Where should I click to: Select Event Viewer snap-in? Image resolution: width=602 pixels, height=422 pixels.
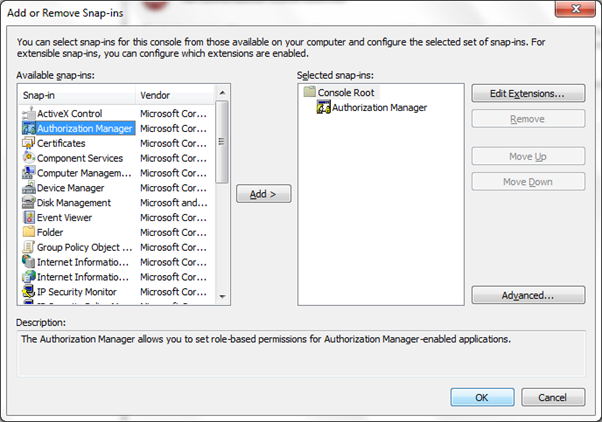click(64, 218)
